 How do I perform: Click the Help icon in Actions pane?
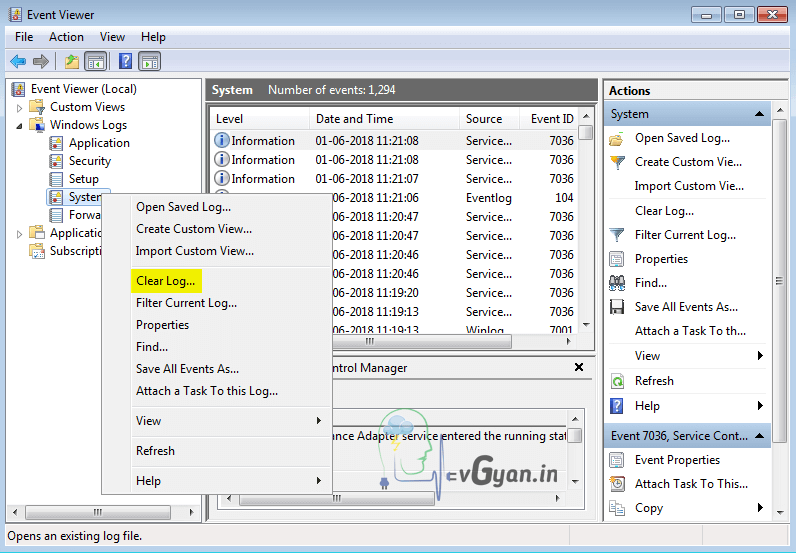[x=617, y=406]
